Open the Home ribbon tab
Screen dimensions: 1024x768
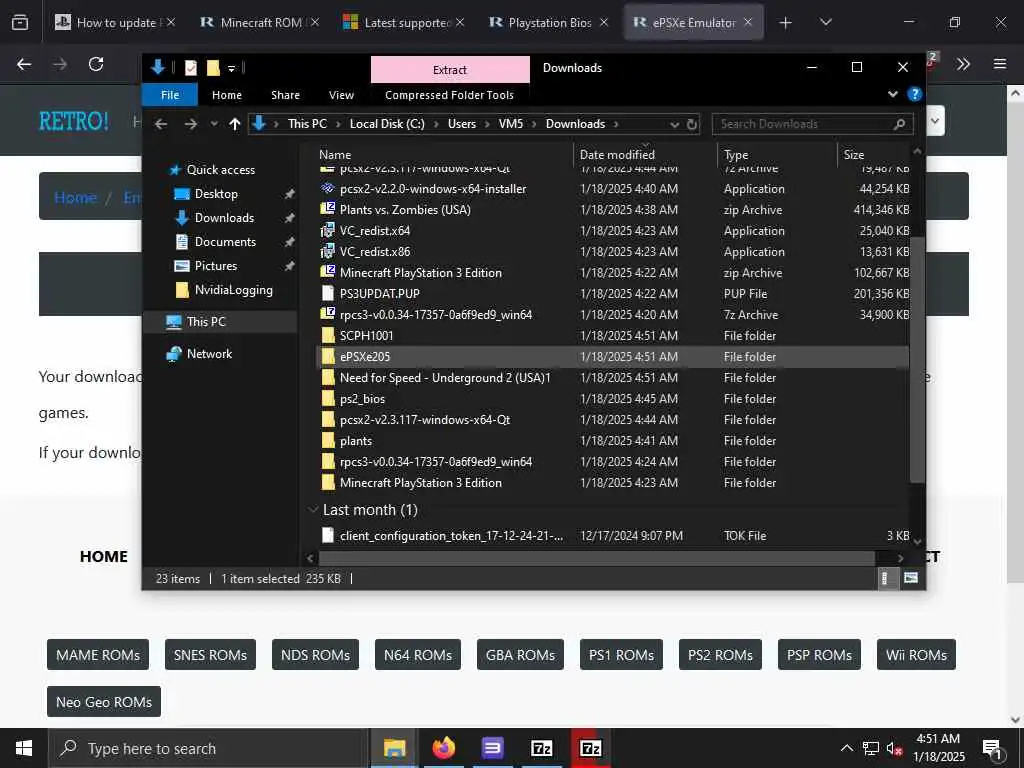click(227, 95)
